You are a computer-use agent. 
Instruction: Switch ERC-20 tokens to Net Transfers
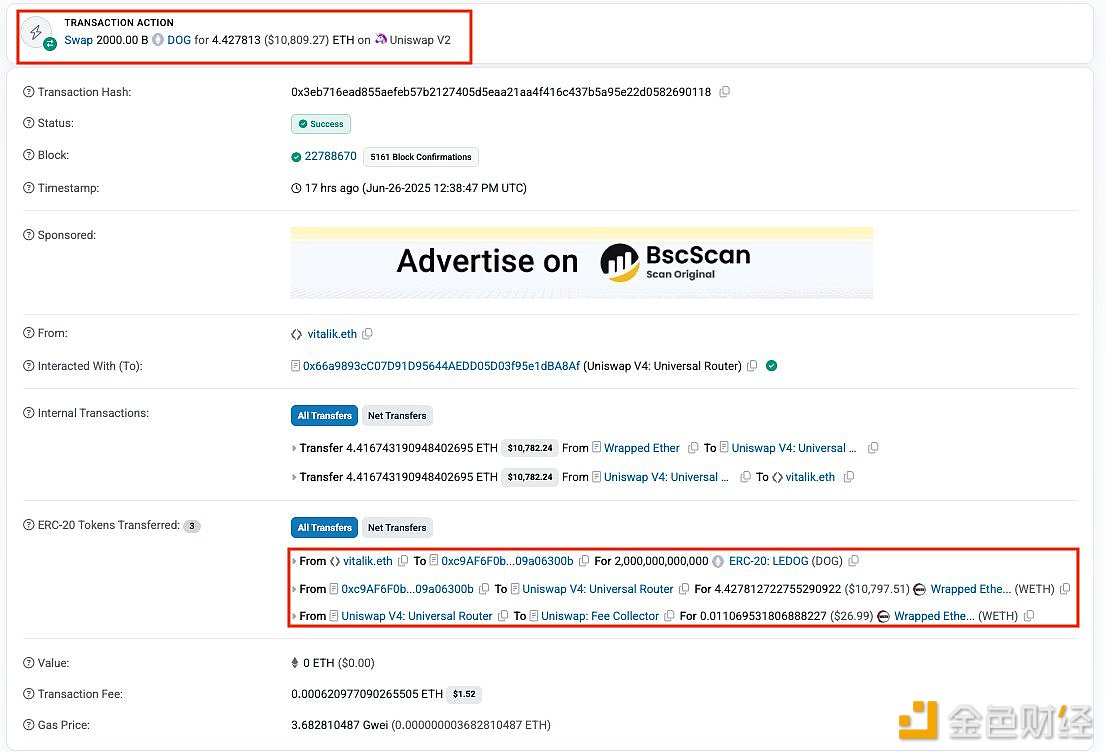397,528
